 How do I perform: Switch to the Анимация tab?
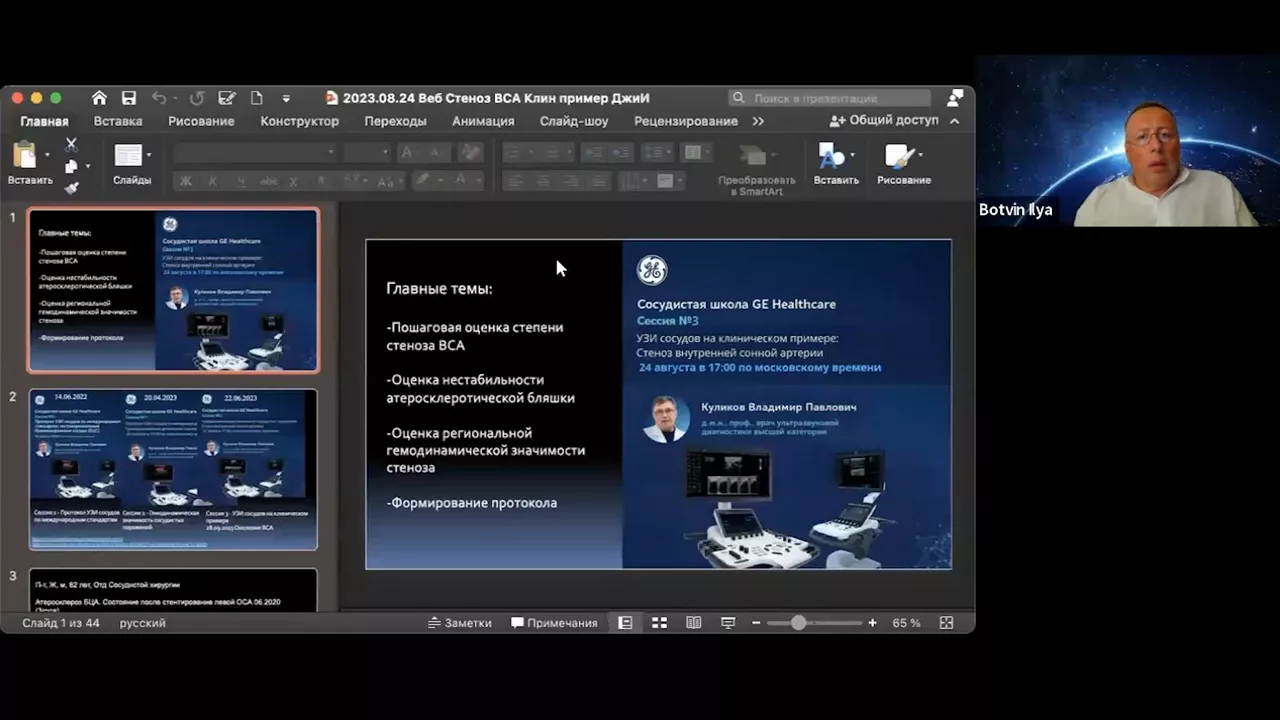[x=483, y=121]
